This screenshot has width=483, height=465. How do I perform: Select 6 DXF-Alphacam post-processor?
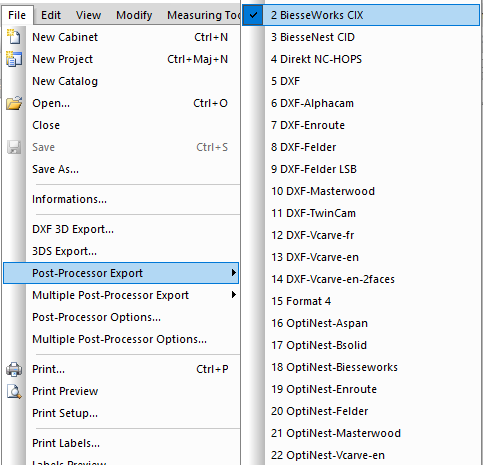point(361,103)
